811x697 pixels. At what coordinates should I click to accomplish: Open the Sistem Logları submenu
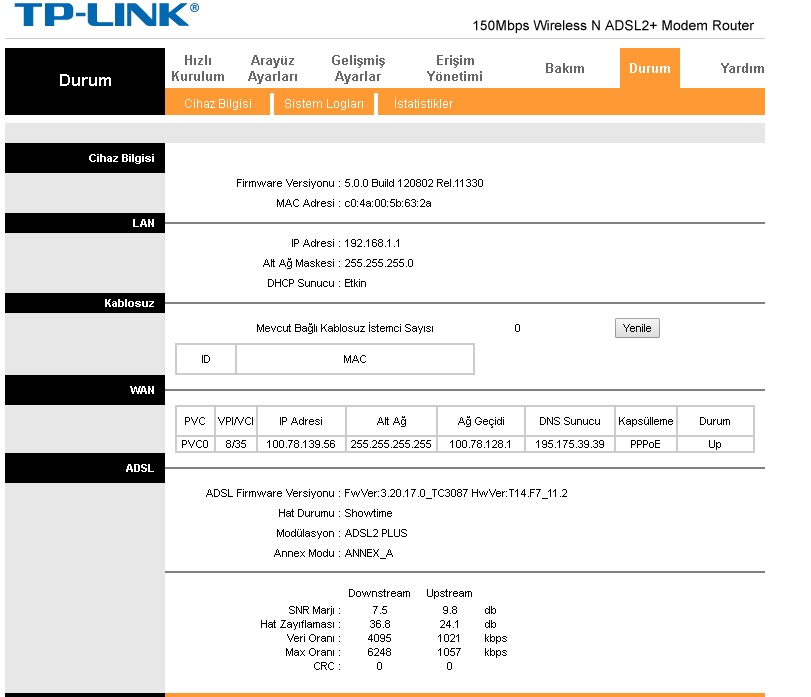(324, 103)
